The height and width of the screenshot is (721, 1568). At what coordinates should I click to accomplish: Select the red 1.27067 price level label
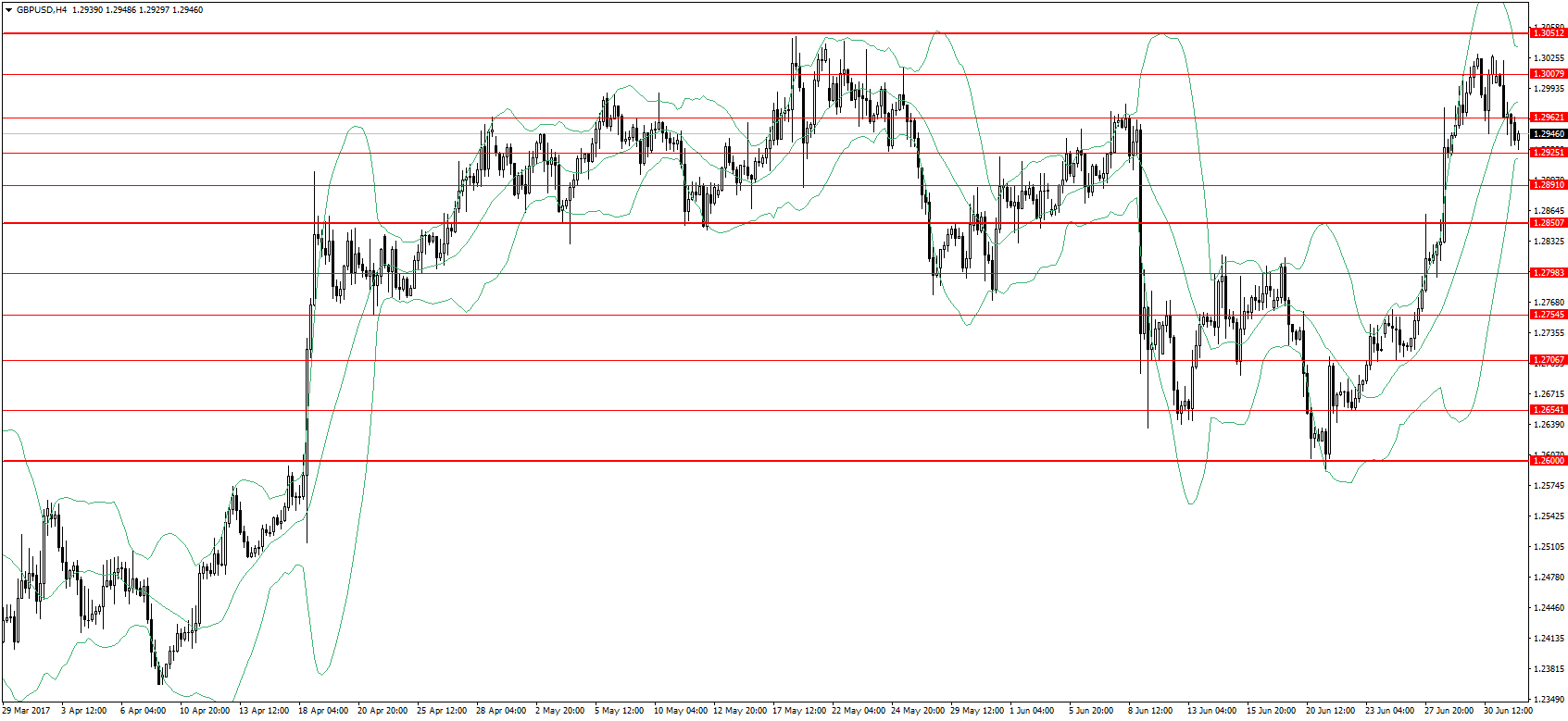pyautogui.click(x=1549, y=360)
